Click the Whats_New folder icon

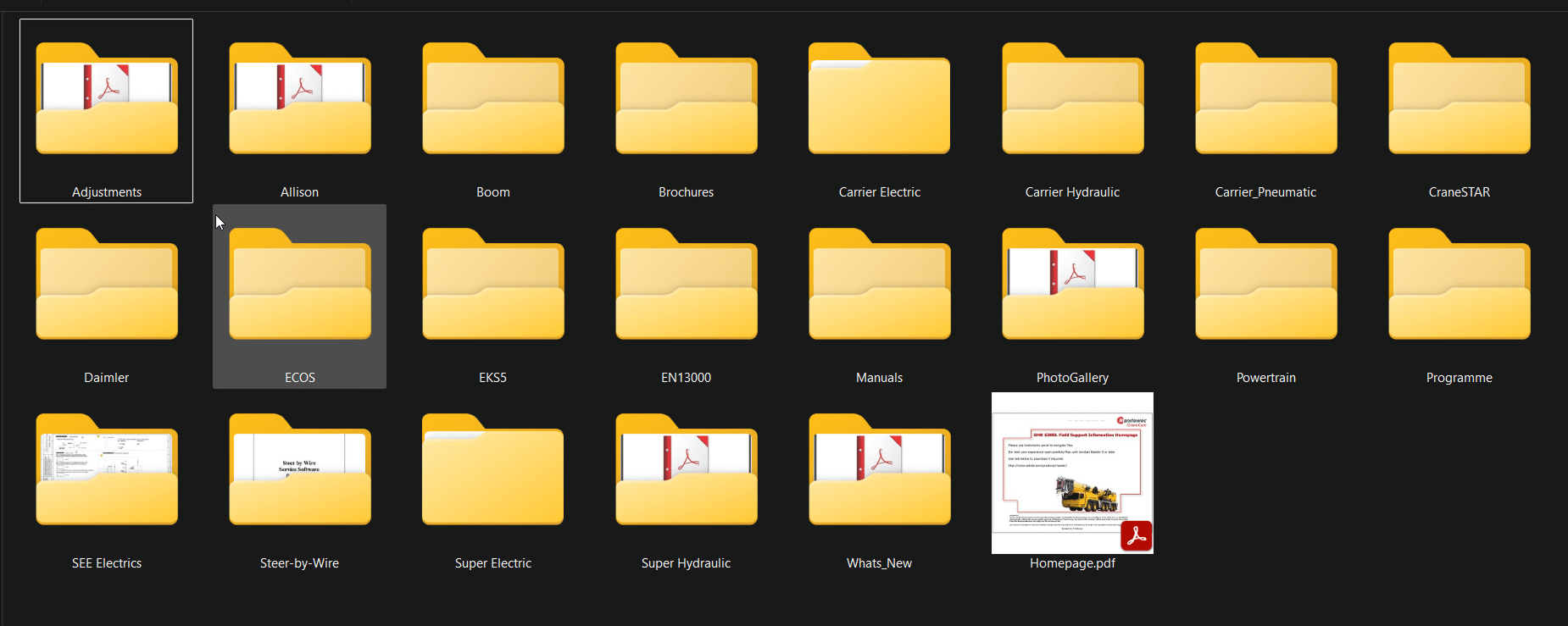880,469
